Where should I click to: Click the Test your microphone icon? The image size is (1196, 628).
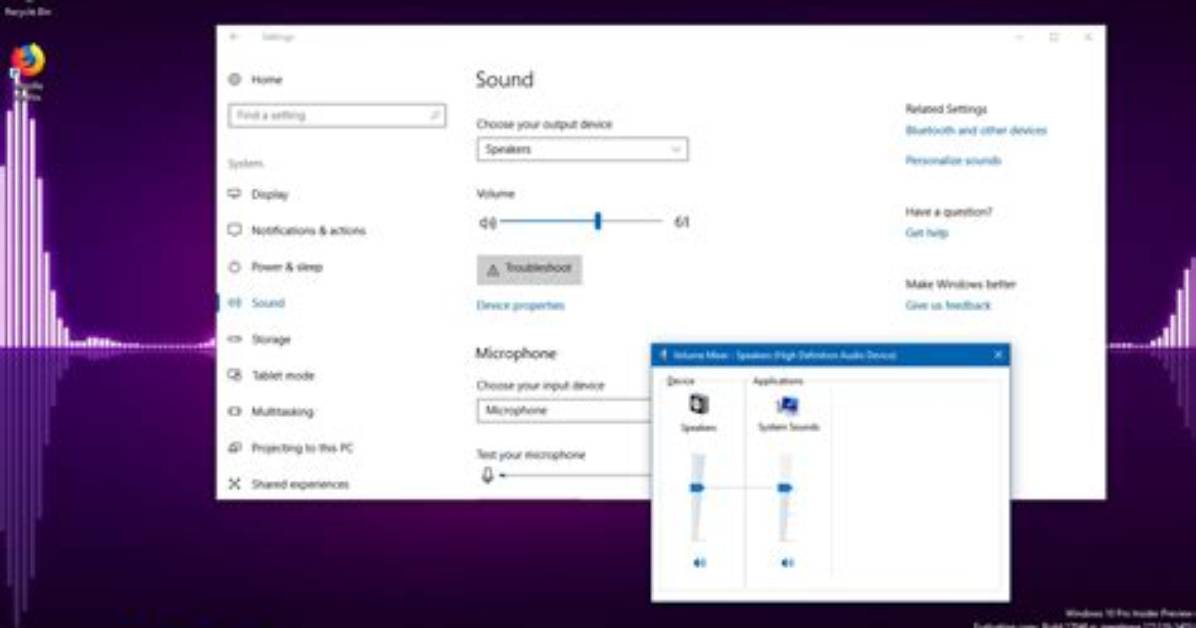487,475
